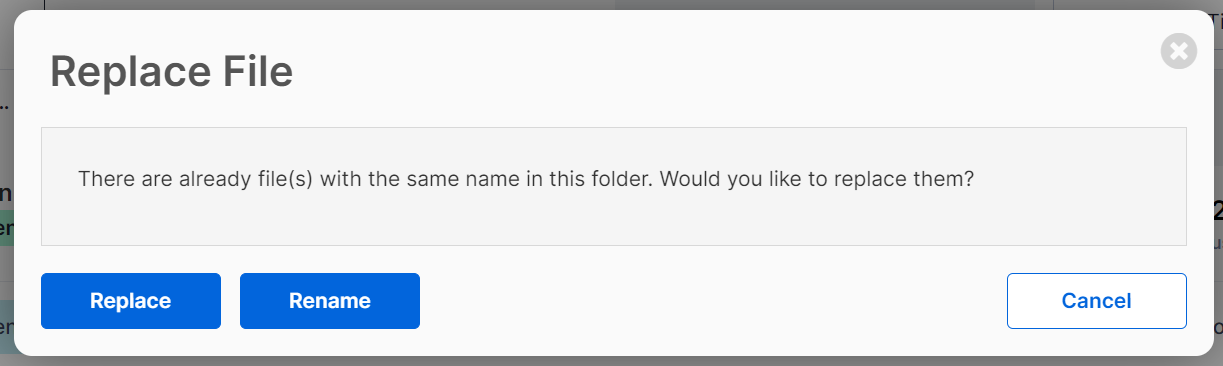Dismiss the prompt using the Cancel button

tap(1096, 301)
